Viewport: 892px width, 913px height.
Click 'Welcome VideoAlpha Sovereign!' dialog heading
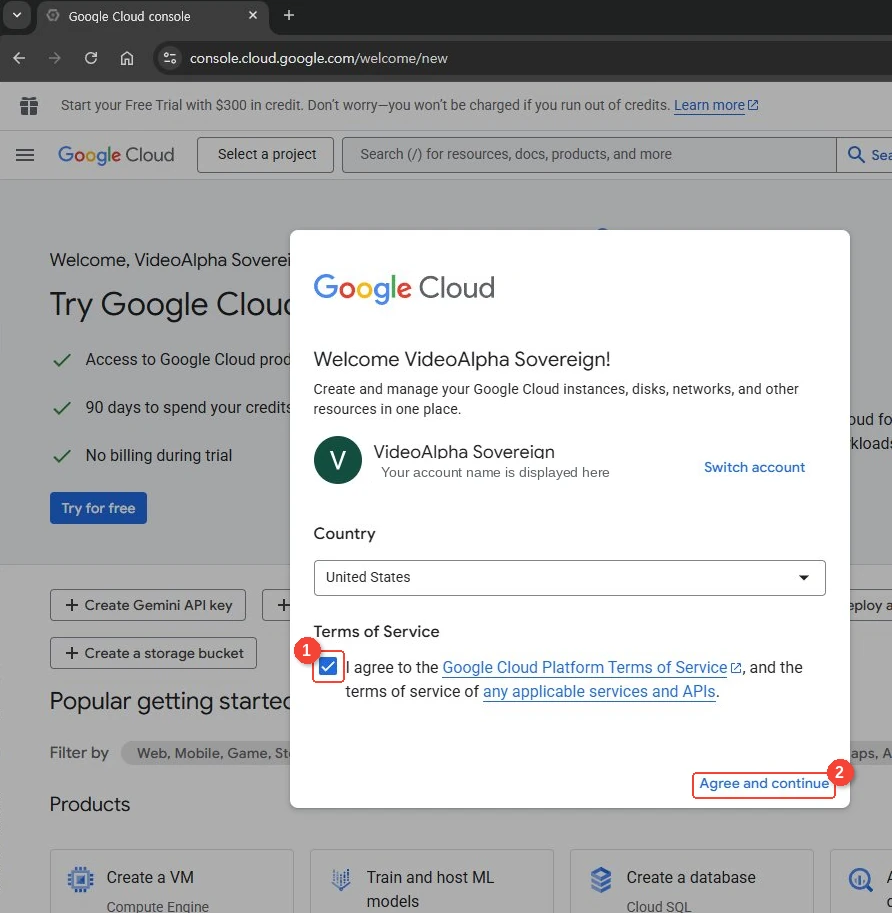tap(462, 359)
